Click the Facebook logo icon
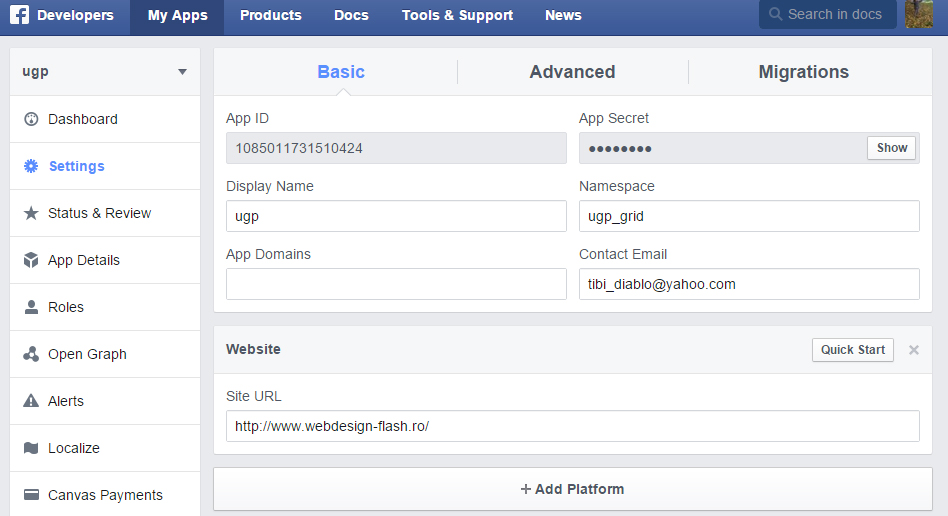The image size is (948, 516). pos(19,16)
